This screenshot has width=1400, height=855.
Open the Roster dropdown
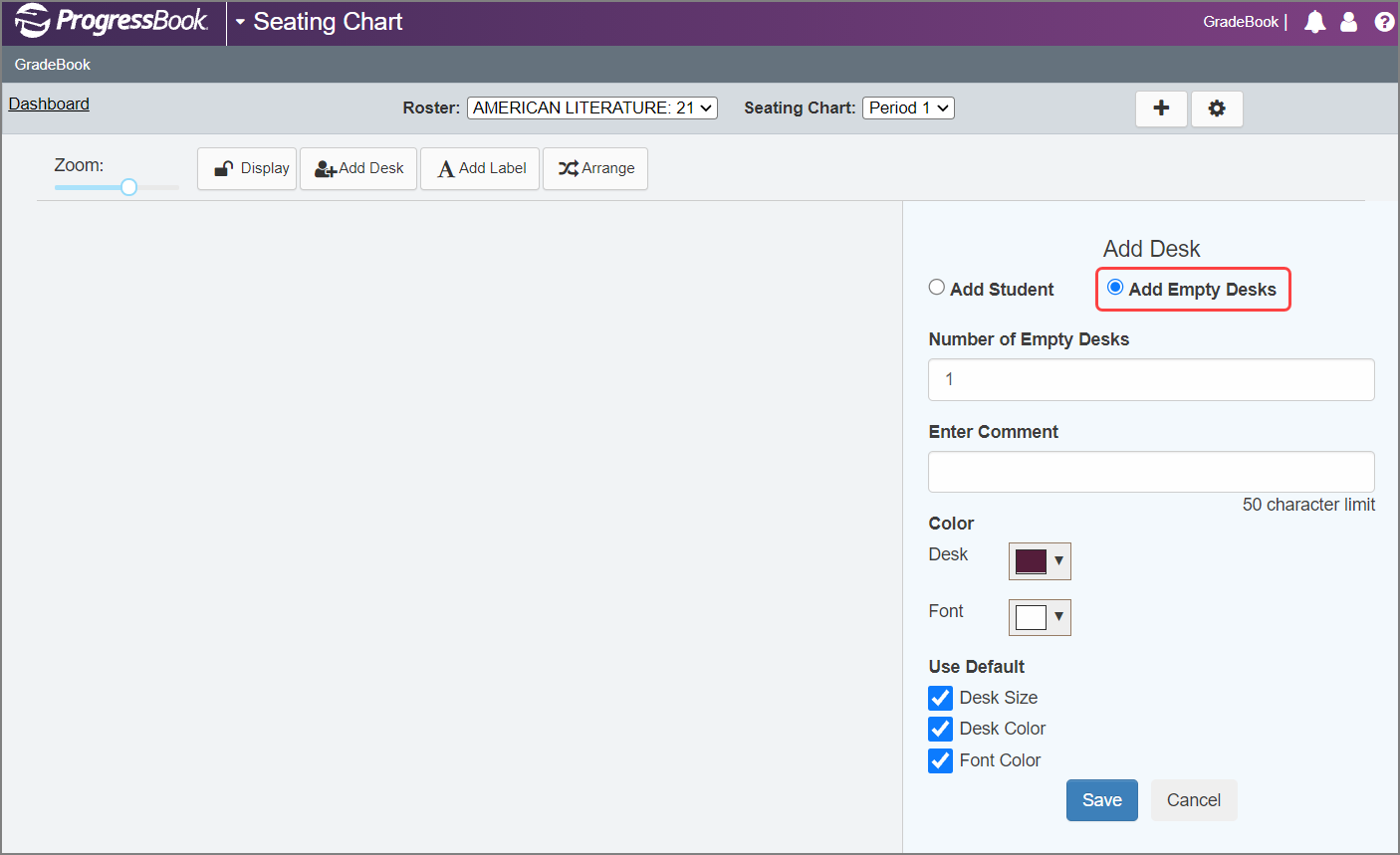592,107
